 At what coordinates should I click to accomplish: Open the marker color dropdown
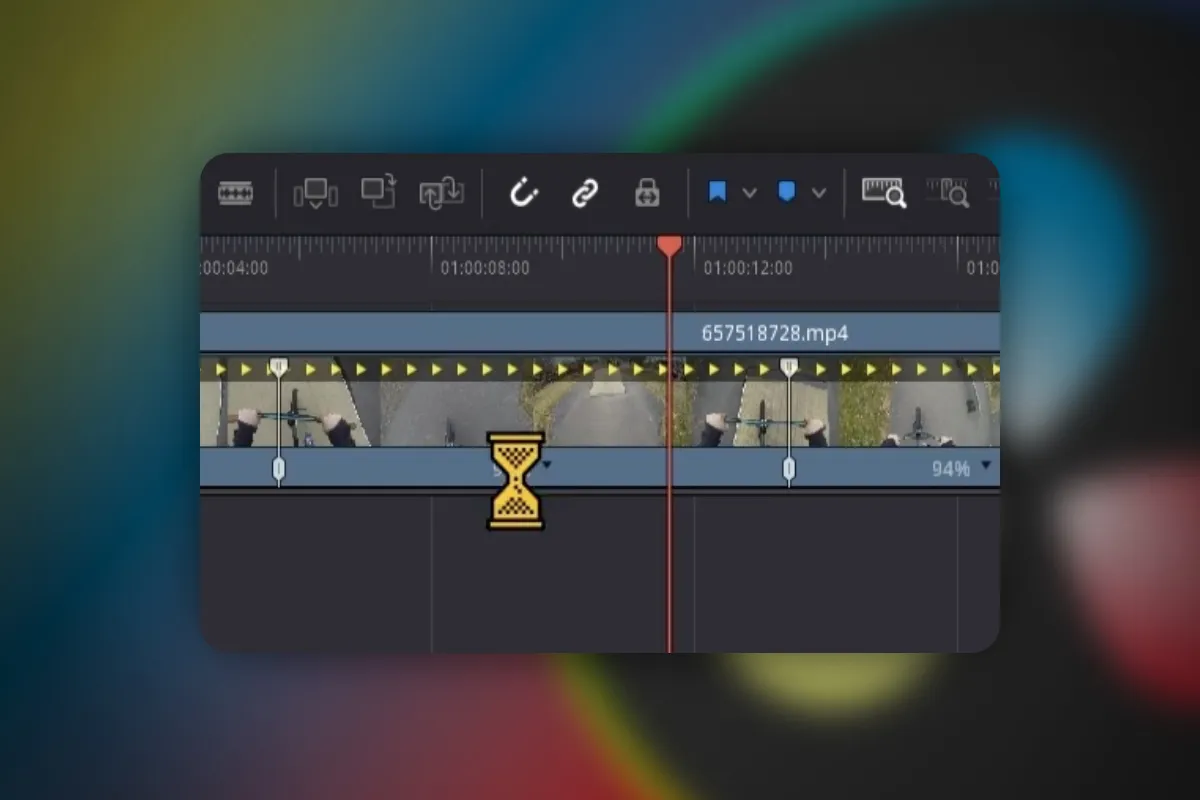pyautogui.click(x=819, y=193)
